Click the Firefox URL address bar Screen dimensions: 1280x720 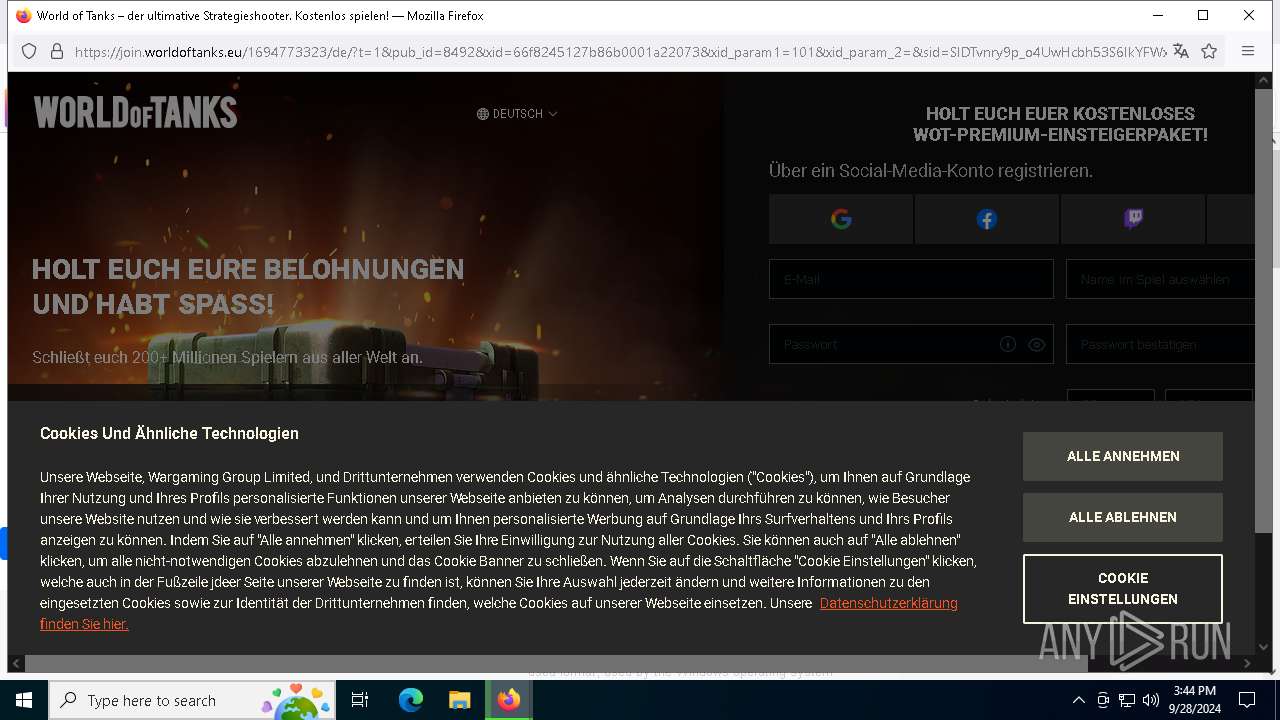(620, 51)
